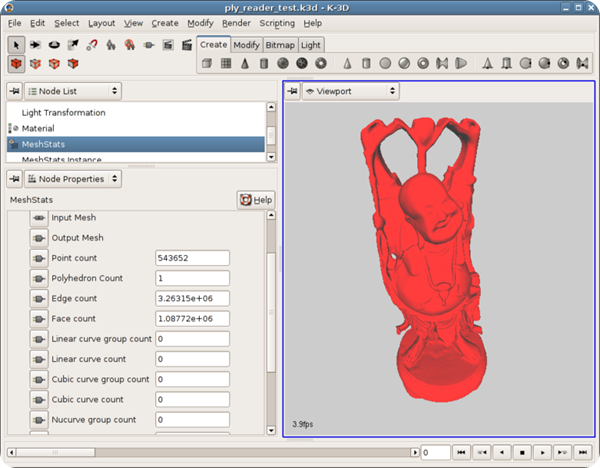Create a quadric hyperboloid
Viewport: 600px width, 468px height.
coord(442,63)
